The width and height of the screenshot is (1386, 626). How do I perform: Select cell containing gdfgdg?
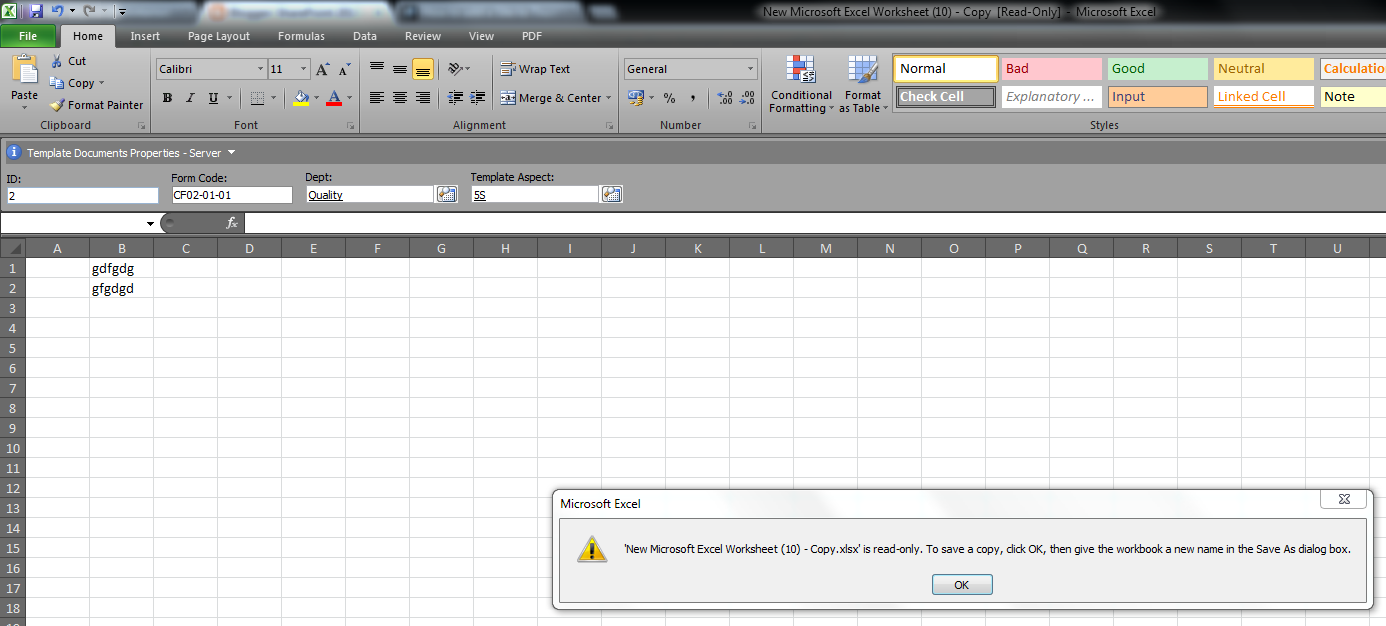pyautogui.click(x=121, y=268)
